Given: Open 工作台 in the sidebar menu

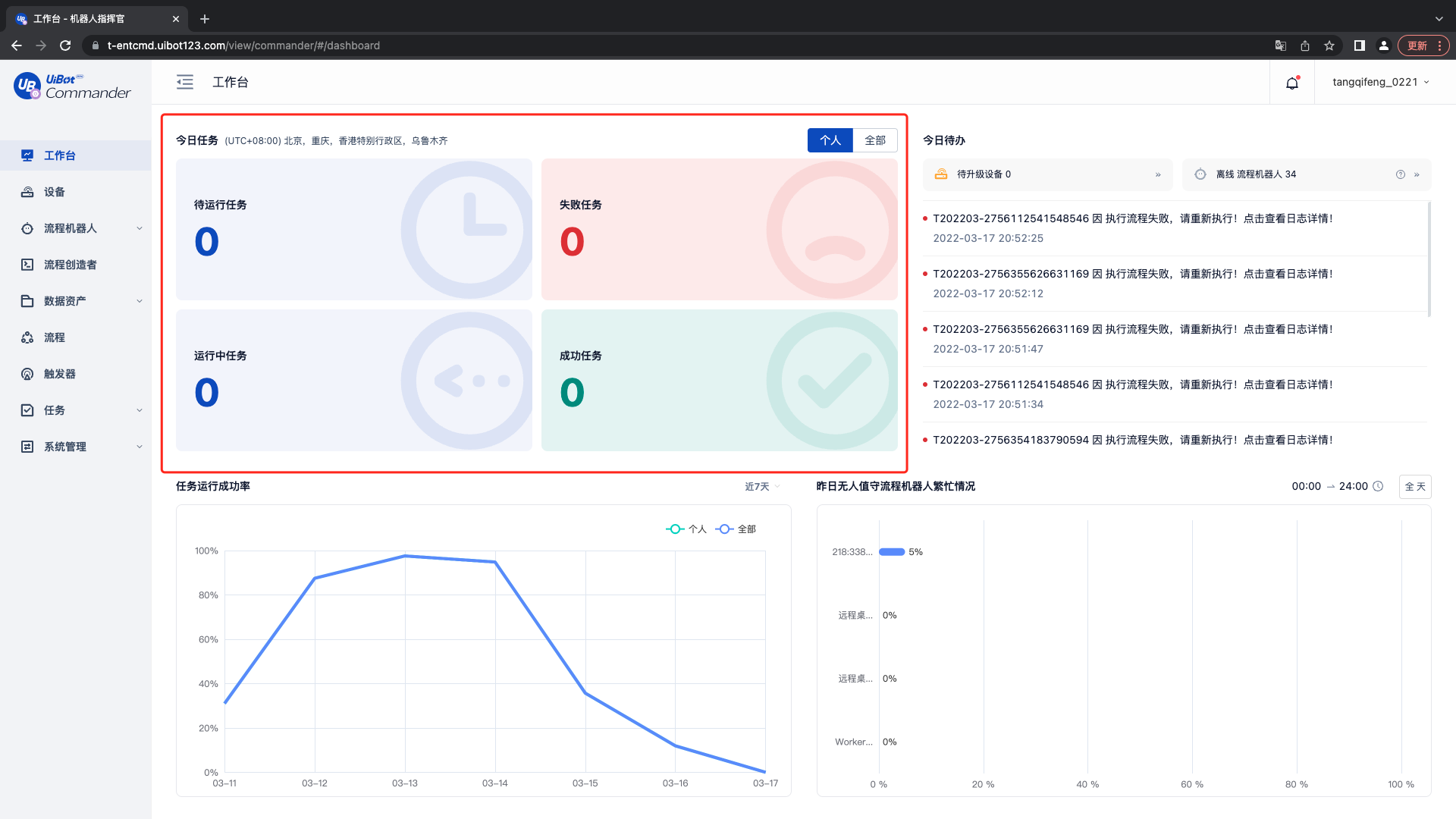Looking at the screenshot, I should coord(76,155).
